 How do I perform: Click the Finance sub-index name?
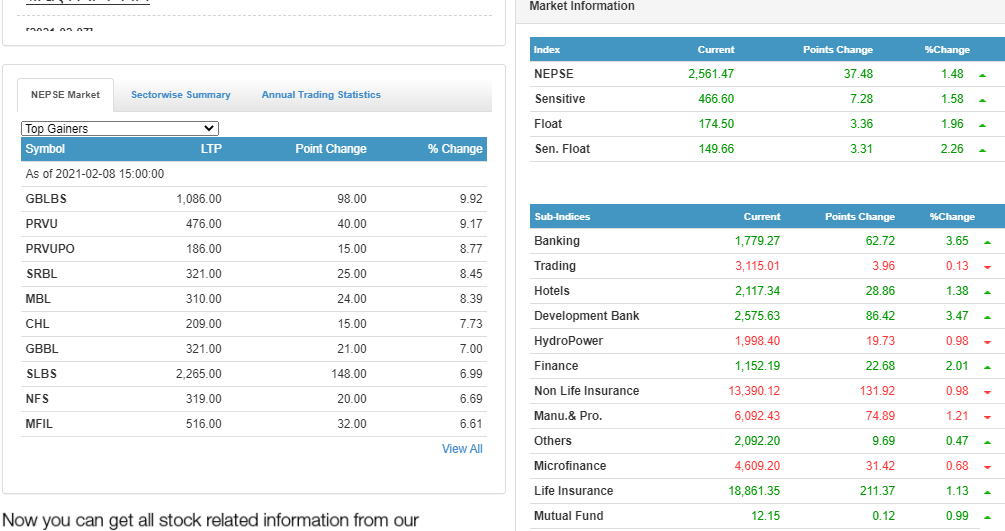pos(556,366)
